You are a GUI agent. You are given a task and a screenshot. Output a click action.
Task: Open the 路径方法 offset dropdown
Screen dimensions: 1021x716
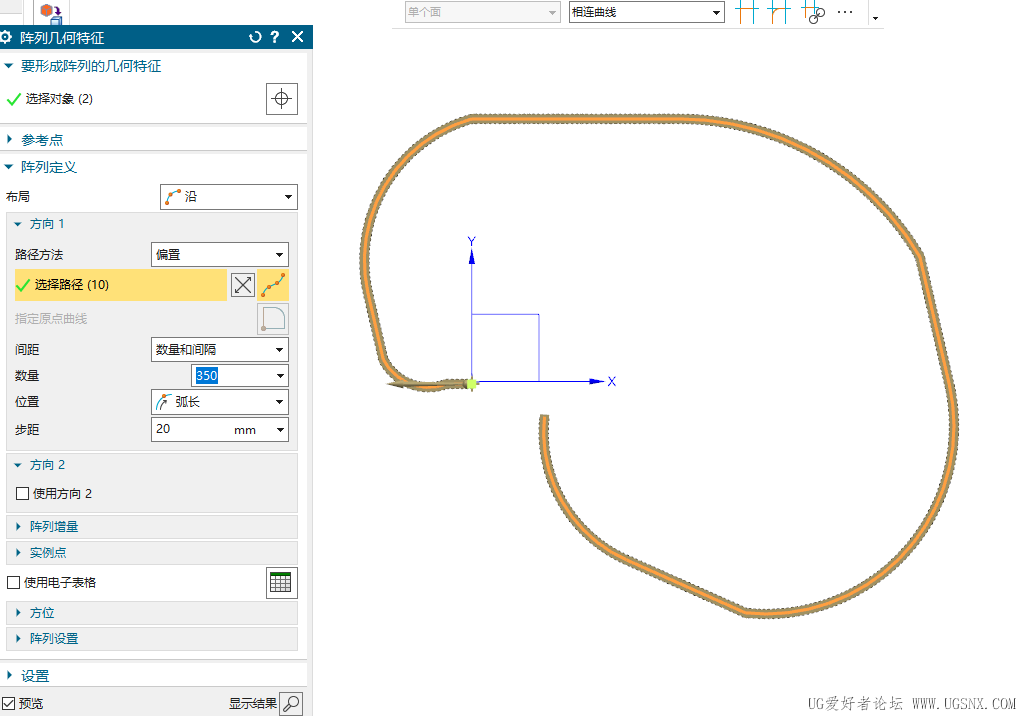[219, 255]
